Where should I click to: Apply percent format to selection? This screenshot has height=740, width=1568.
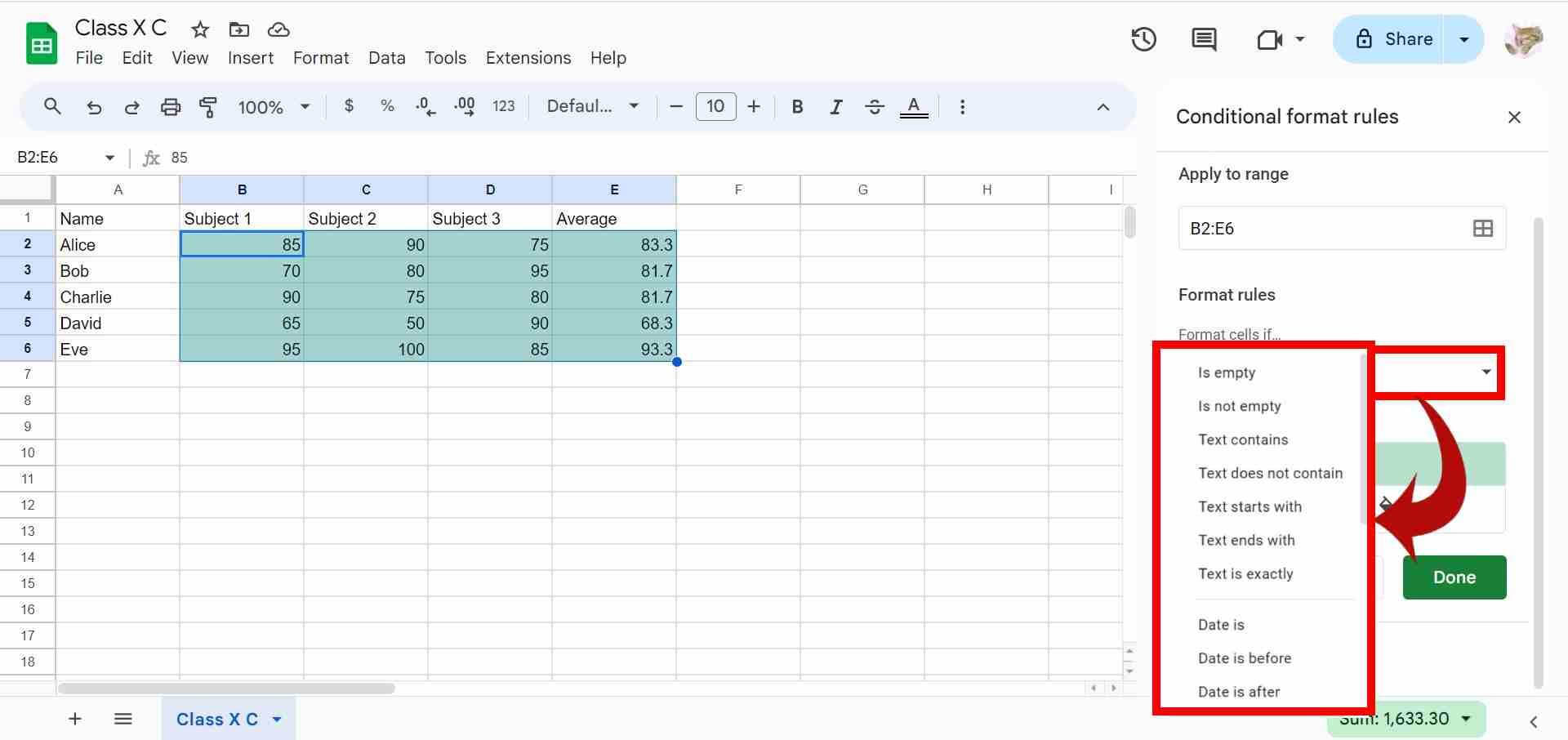[x=386, y=106]
